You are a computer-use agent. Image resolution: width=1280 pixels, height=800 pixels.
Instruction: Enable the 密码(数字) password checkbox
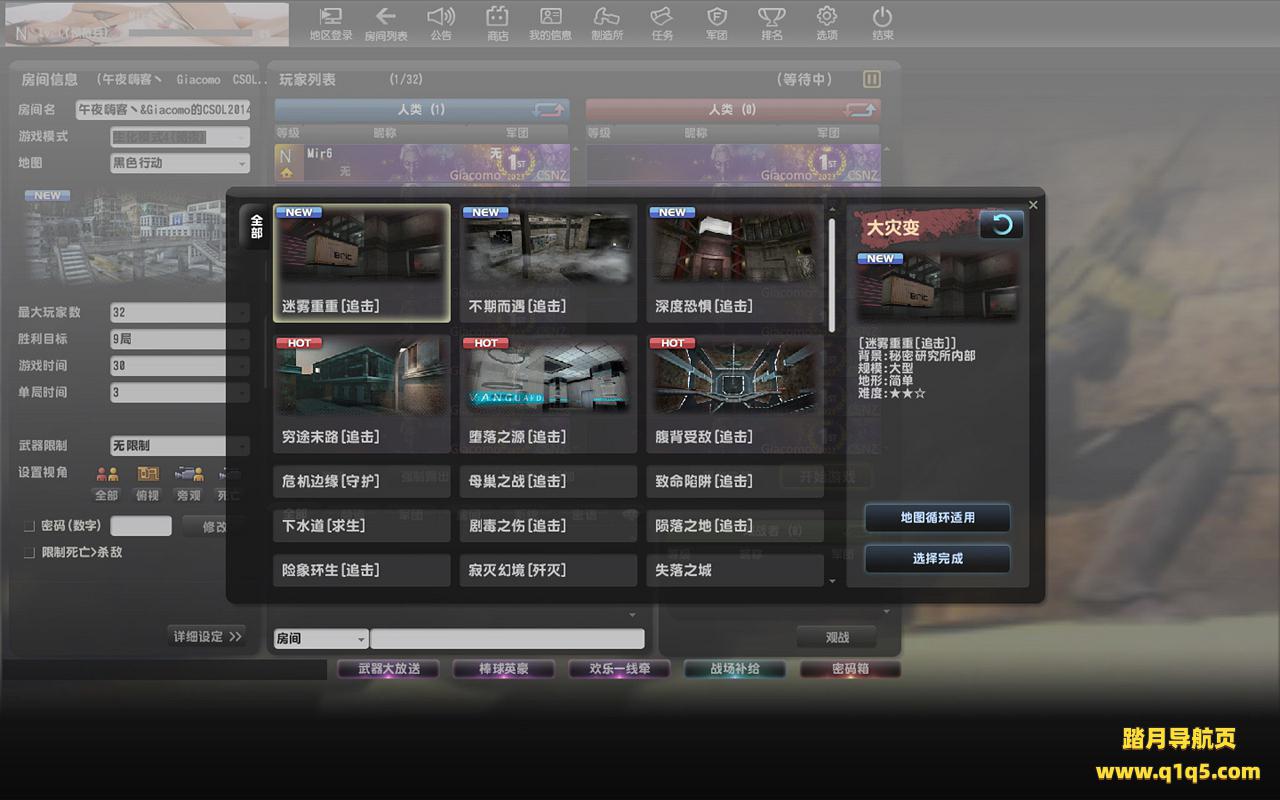(29, 526)
